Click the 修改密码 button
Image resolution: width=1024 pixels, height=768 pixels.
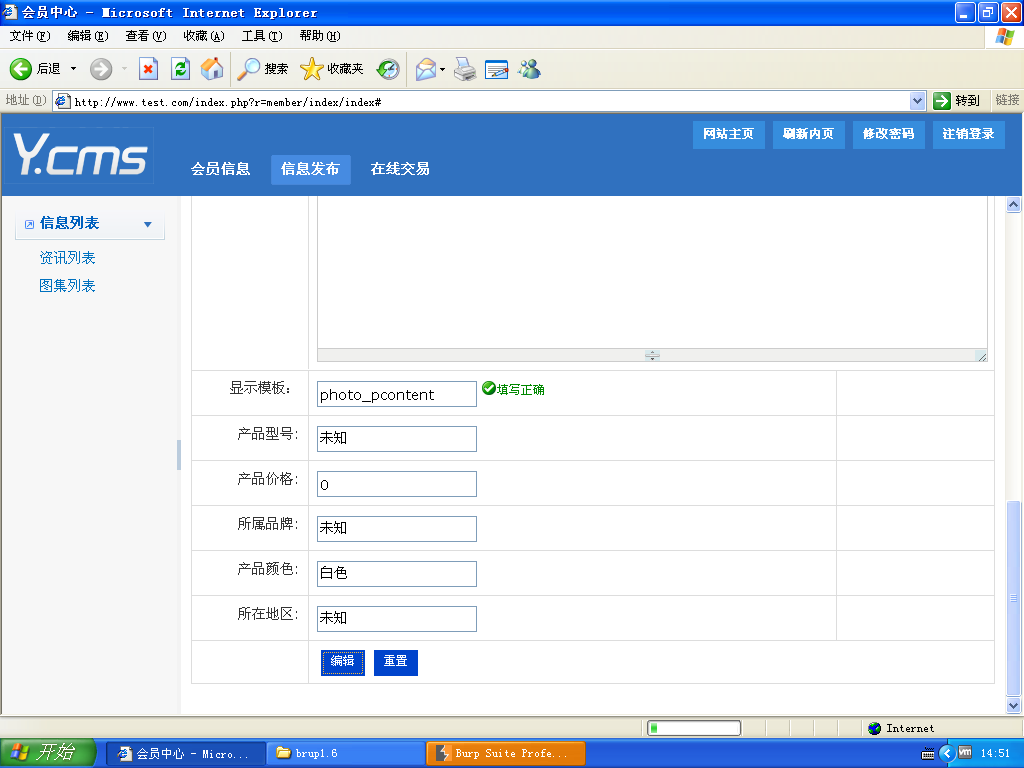pyautogui.click(x=888, y=134)
